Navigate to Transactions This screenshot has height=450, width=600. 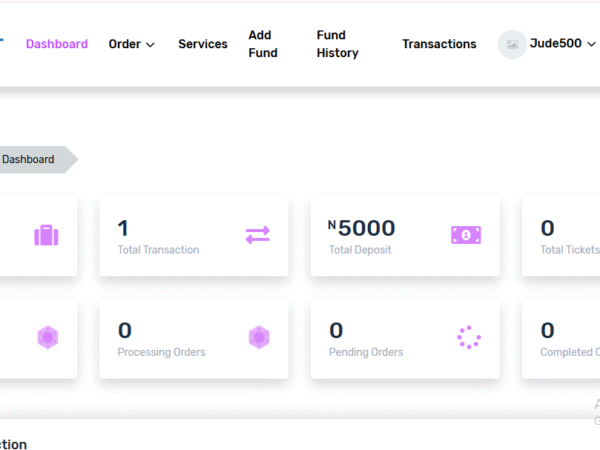(x=439, y=44)
